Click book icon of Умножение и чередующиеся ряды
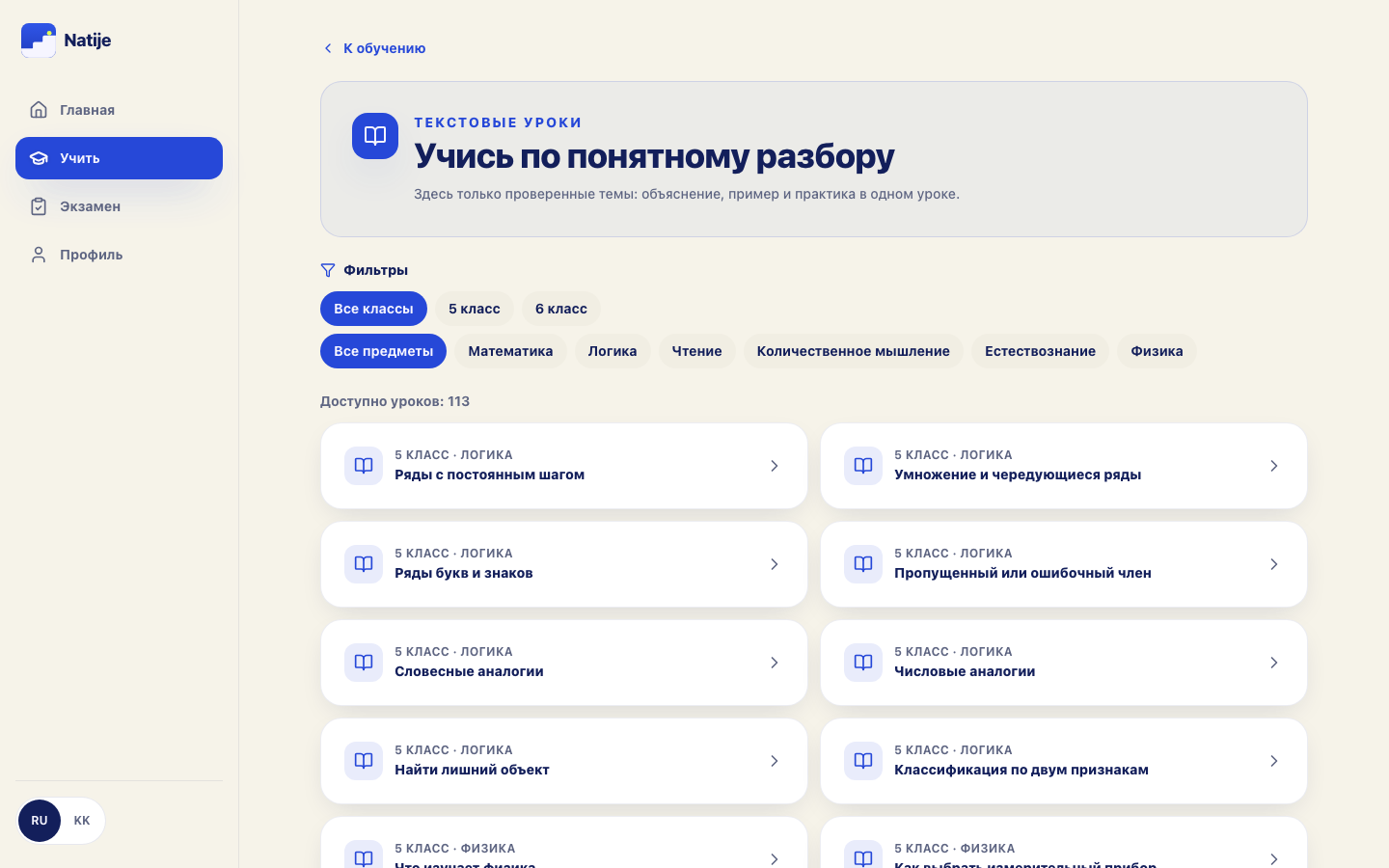Screen dimensions: 1389x868 (x=863, y=466)
